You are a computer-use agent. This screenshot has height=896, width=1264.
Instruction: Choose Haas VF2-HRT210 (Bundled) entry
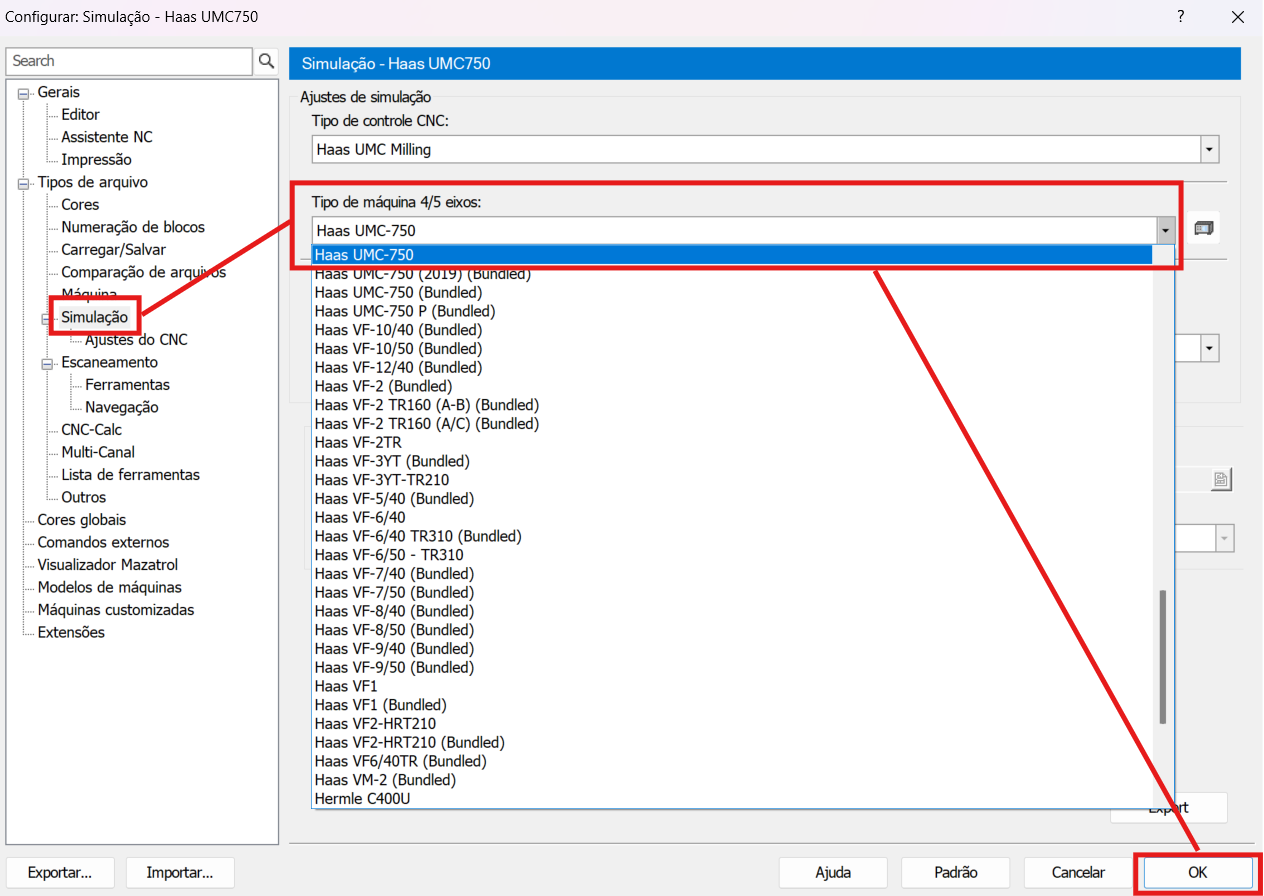coord(409,742)
